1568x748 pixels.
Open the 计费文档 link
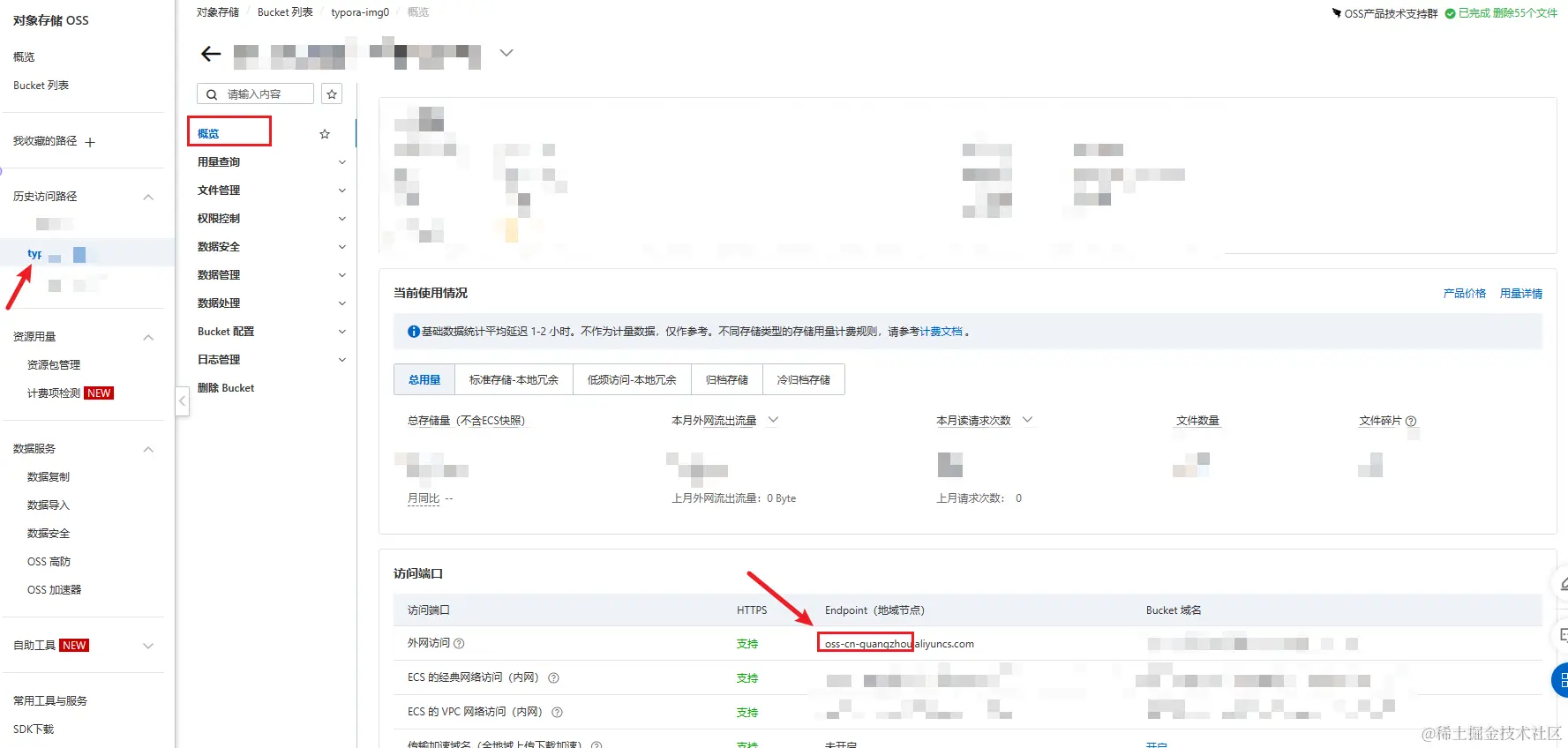pos(942,332)
